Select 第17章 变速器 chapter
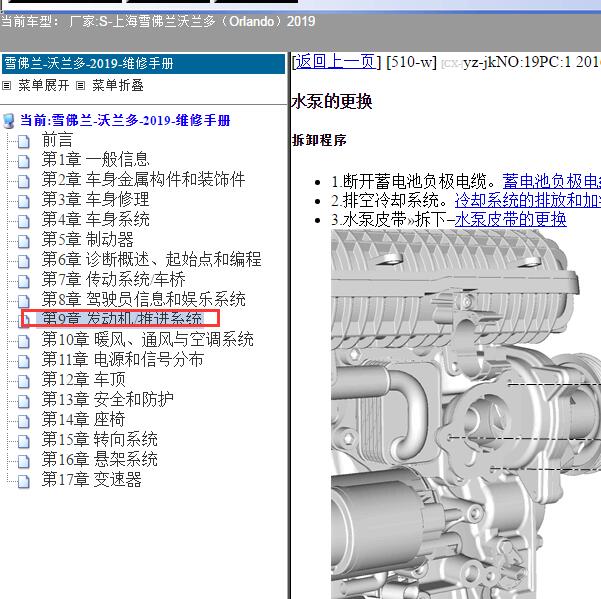601x599 pixels. (x=92, y=479)
